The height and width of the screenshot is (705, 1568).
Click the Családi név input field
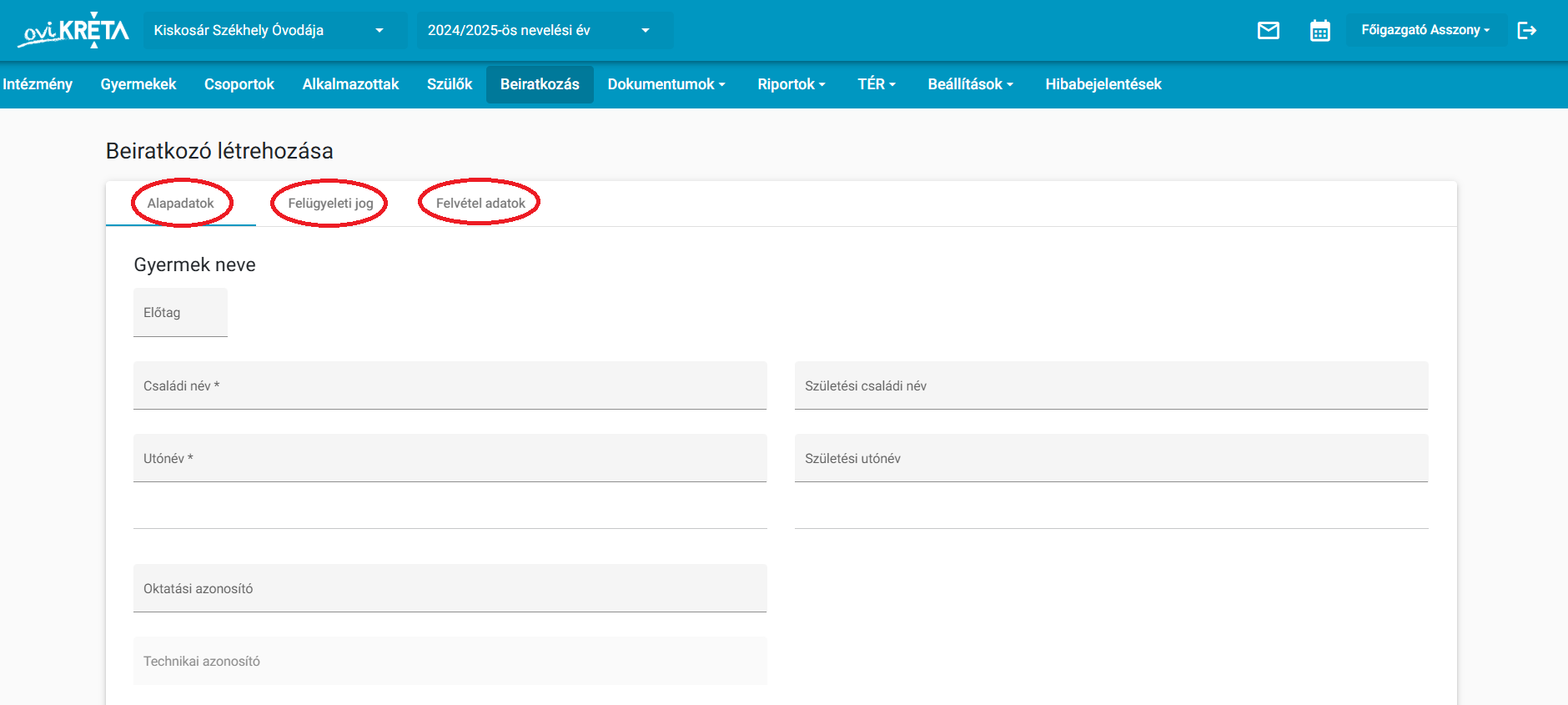coord(450,385)
